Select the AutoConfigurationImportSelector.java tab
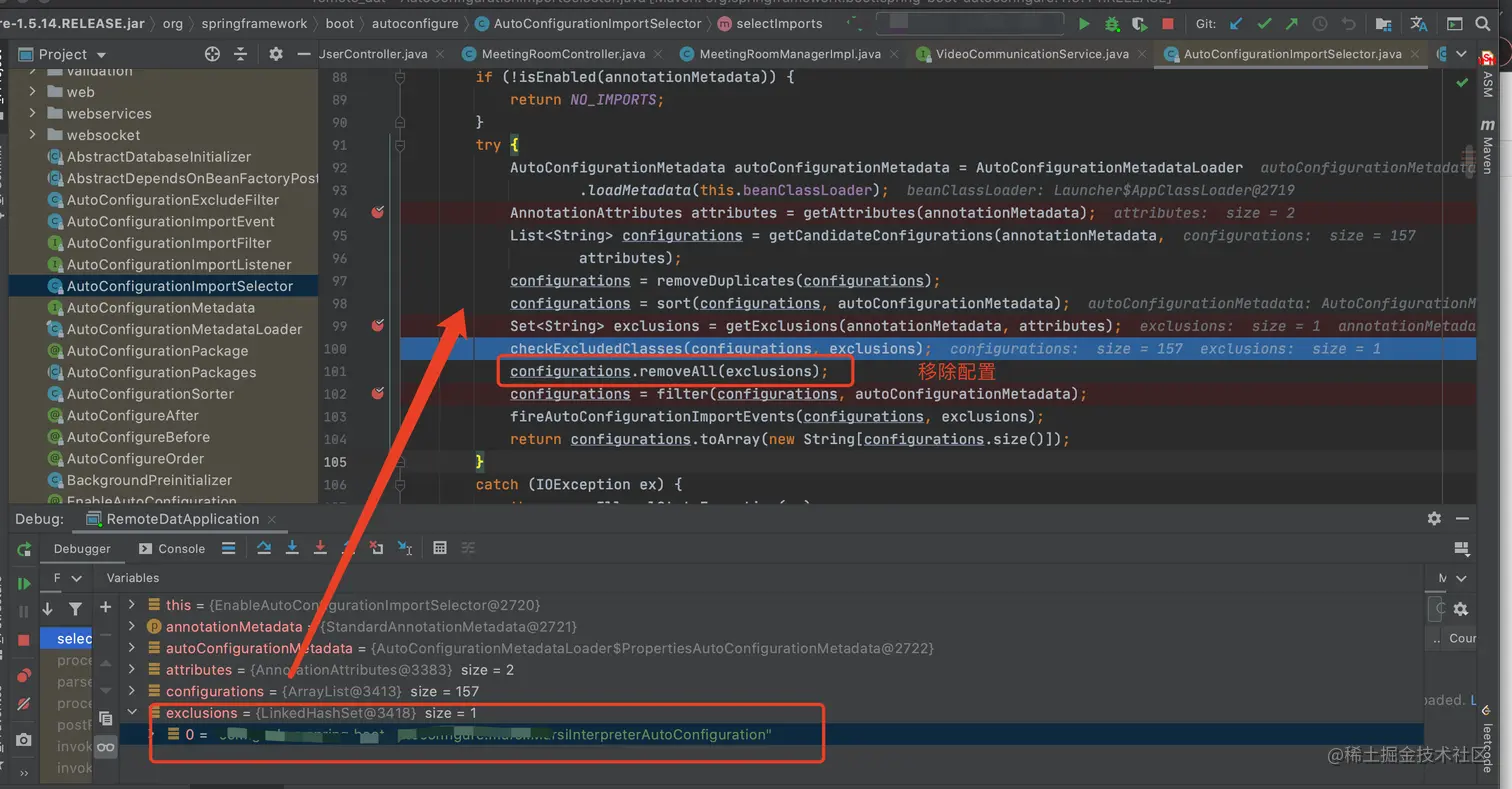1512x789 pixels. pyautogui.click(x=1290, y=54)
